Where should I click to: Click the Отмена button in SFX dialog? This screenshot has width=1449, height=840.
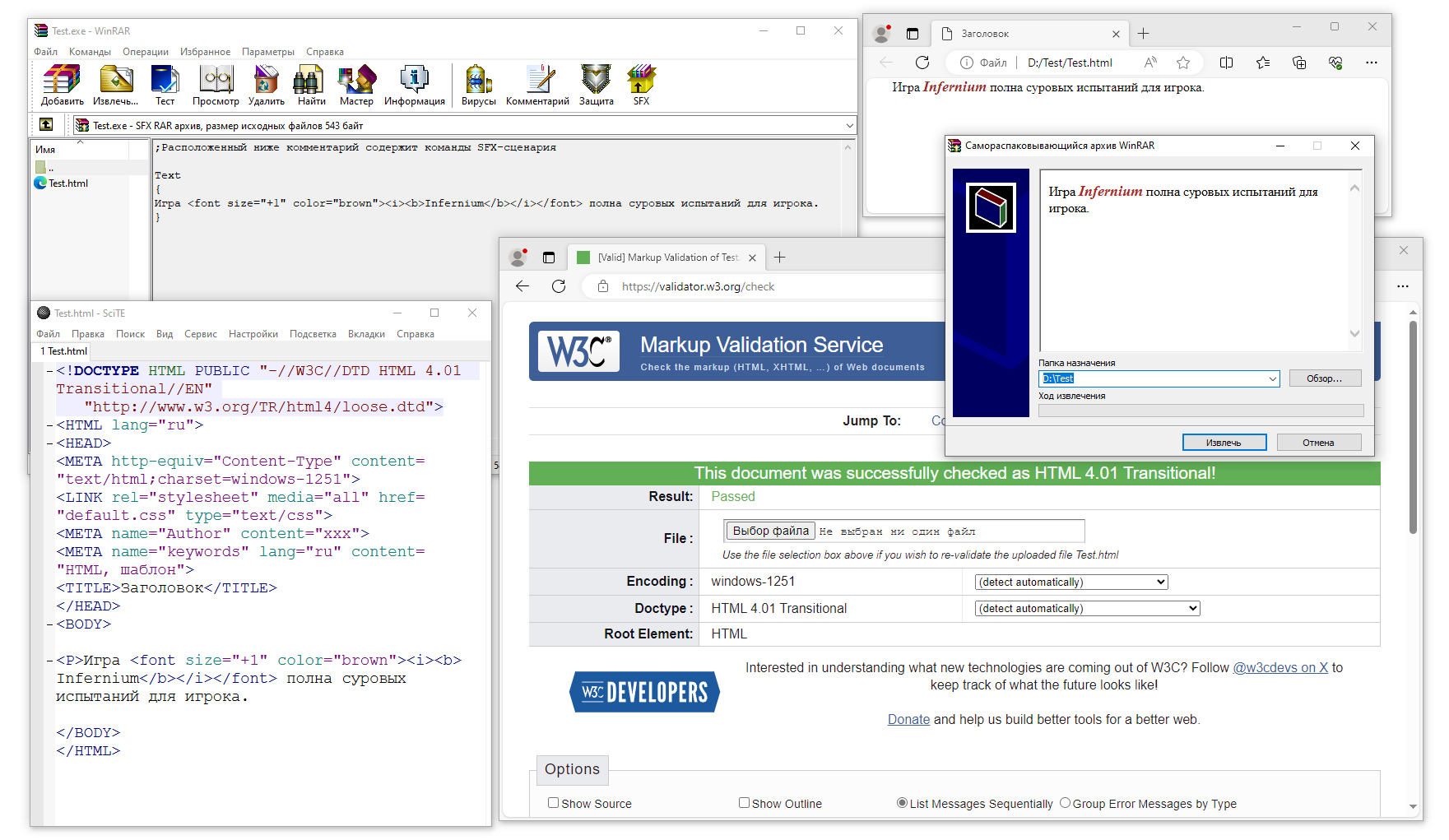[x=1319, y=443]
